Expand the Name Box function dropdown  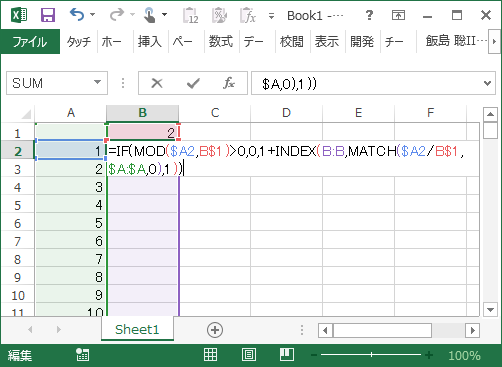(97, 82)
